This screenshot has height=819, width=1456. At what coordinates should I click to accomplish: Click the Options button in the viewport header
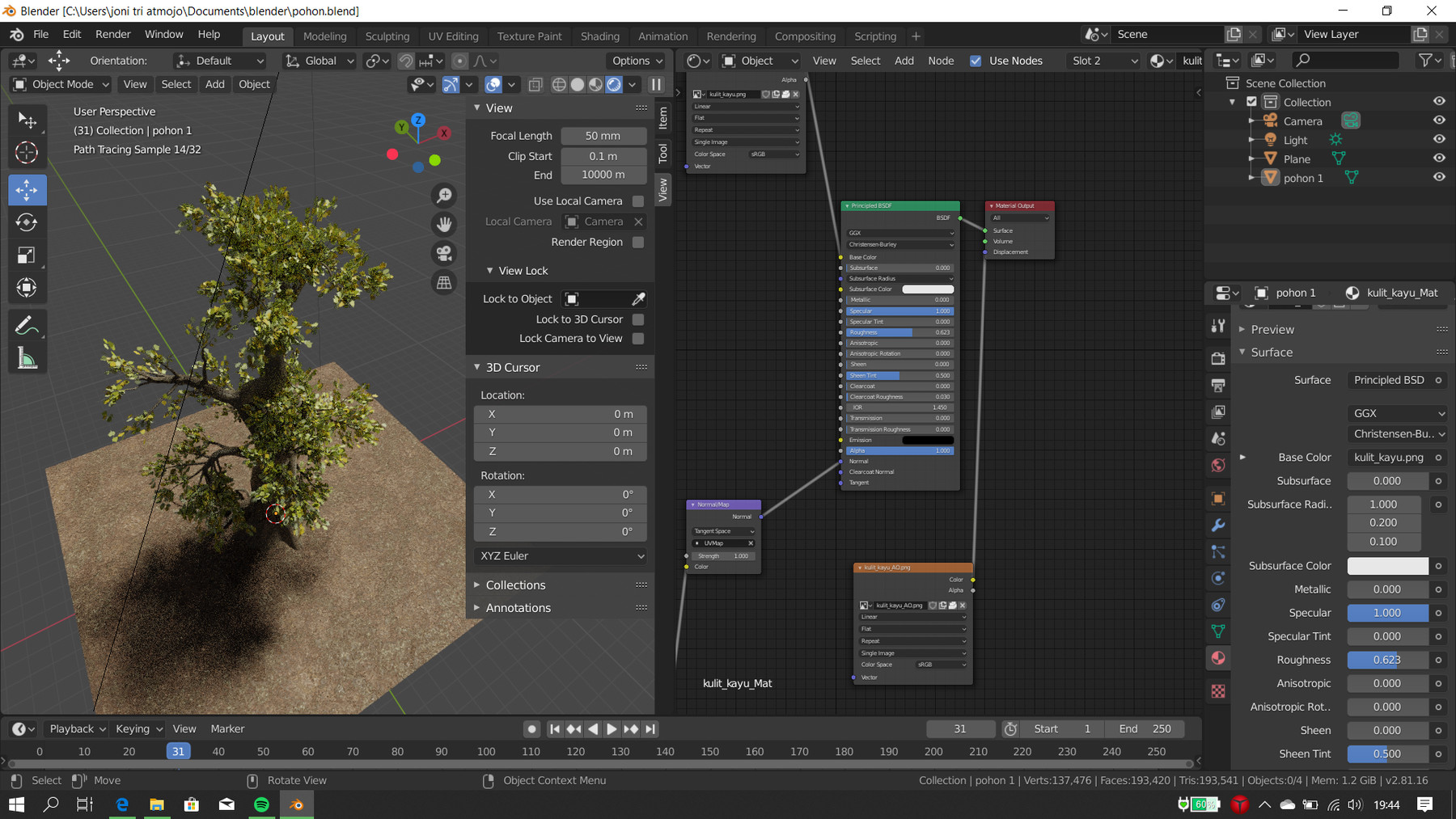pos(637,60)
